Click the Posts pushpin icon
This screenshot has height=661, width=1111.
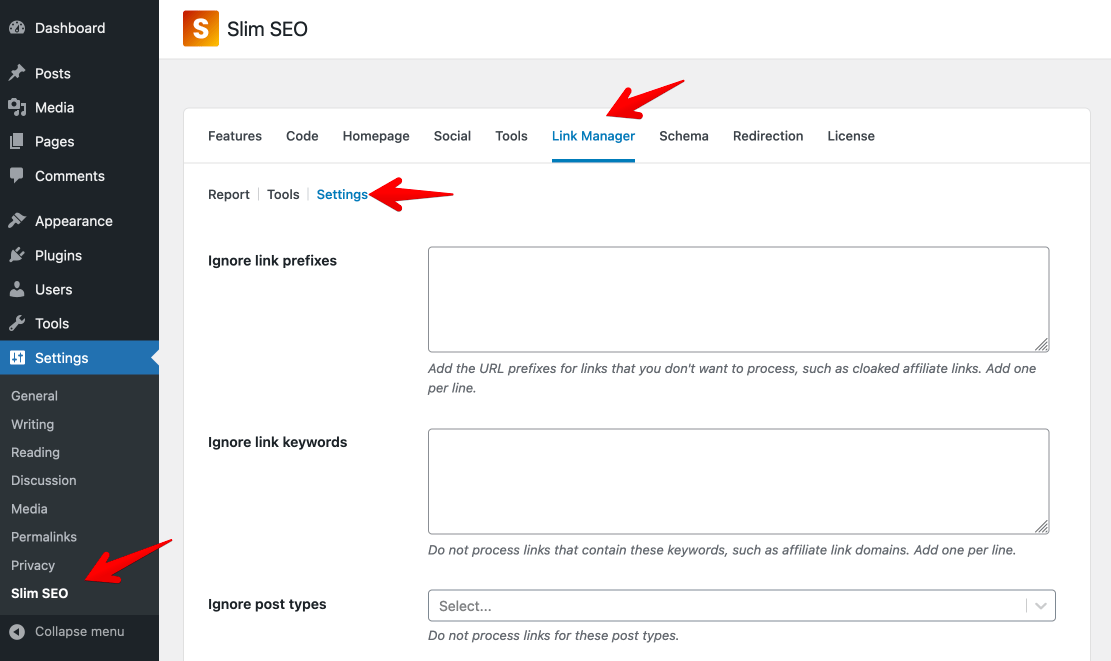click(x=17, y=73)
